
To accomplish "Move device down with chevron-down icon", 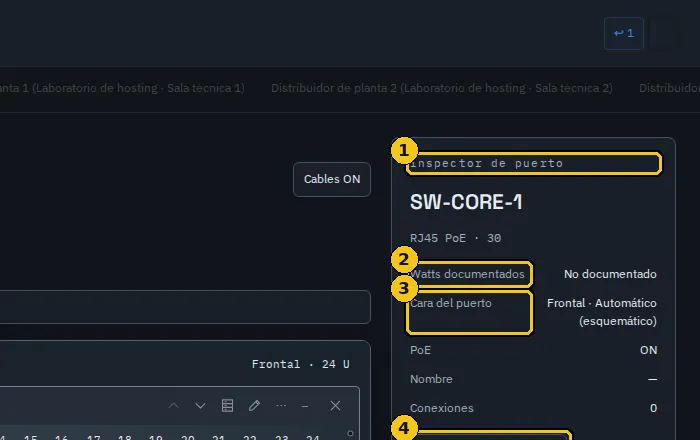I will pos(200,406).
